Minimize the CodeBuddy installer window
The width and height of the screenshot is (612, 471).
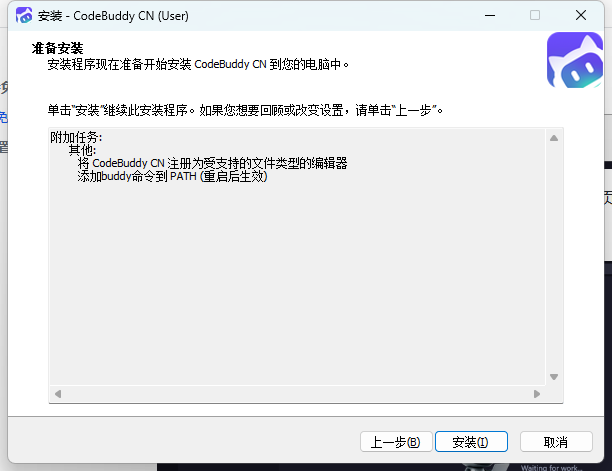(490, 16)
